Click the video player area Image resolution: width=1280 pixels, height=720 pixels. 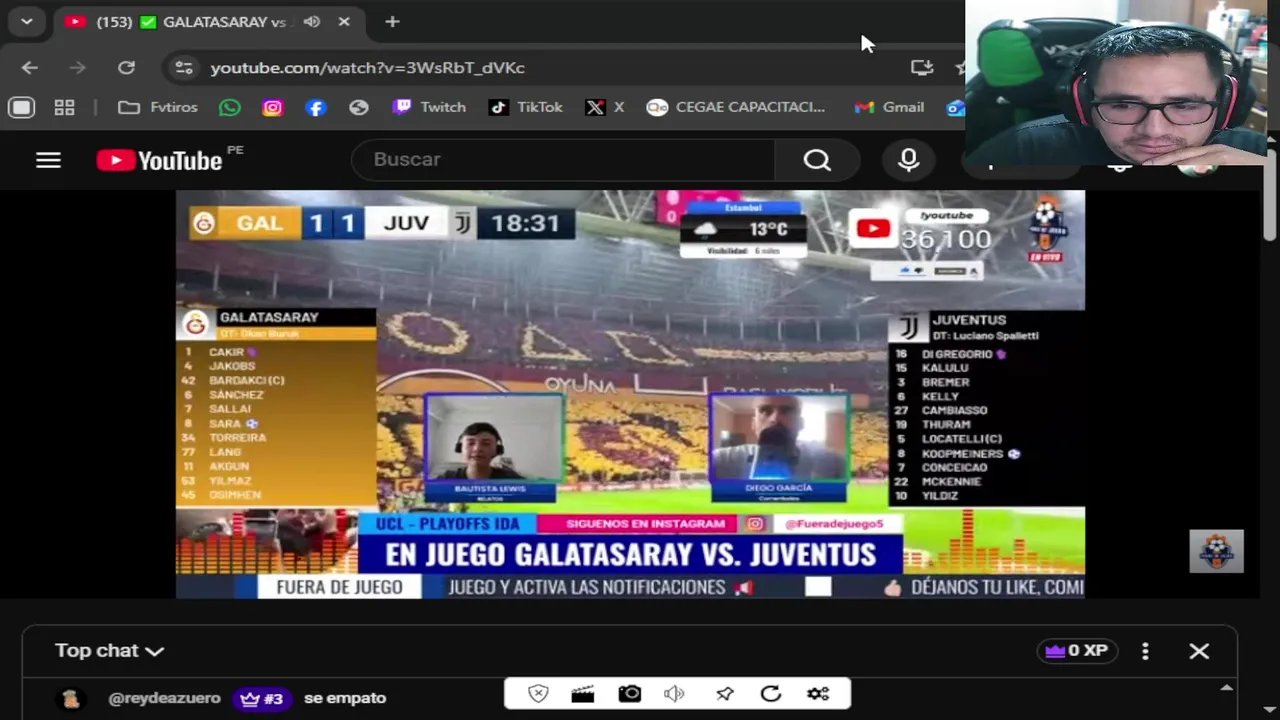pos(630,394)
